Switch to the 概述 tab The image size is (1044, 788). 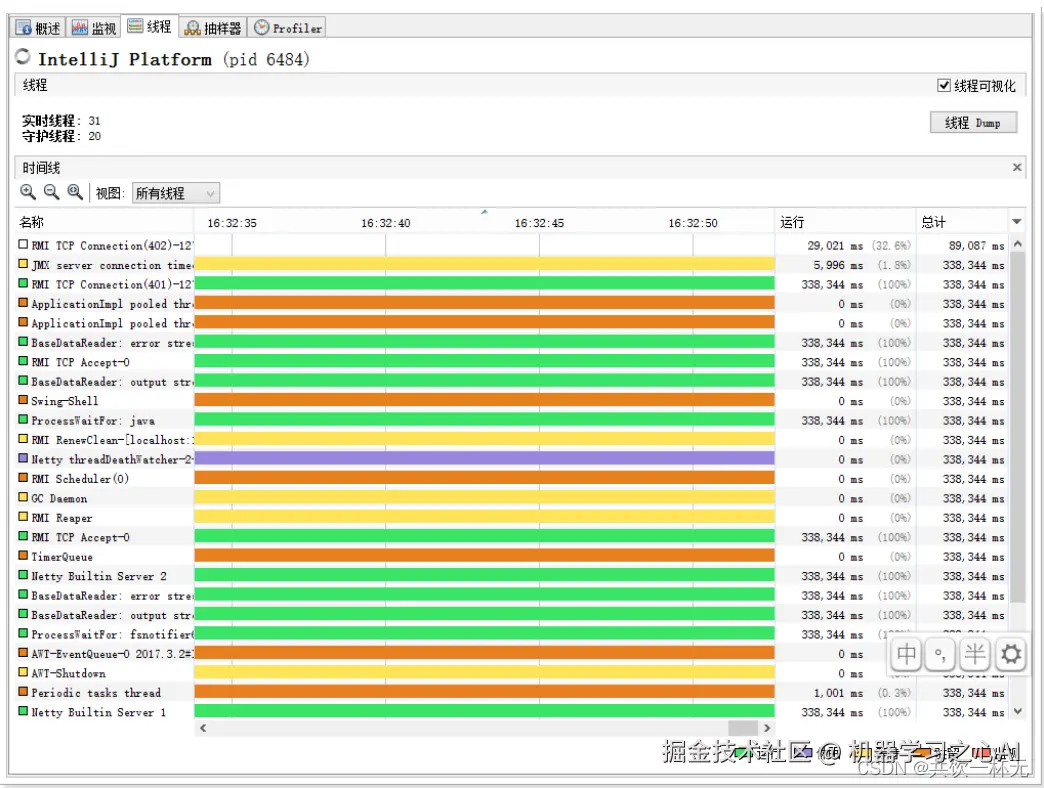39,28
